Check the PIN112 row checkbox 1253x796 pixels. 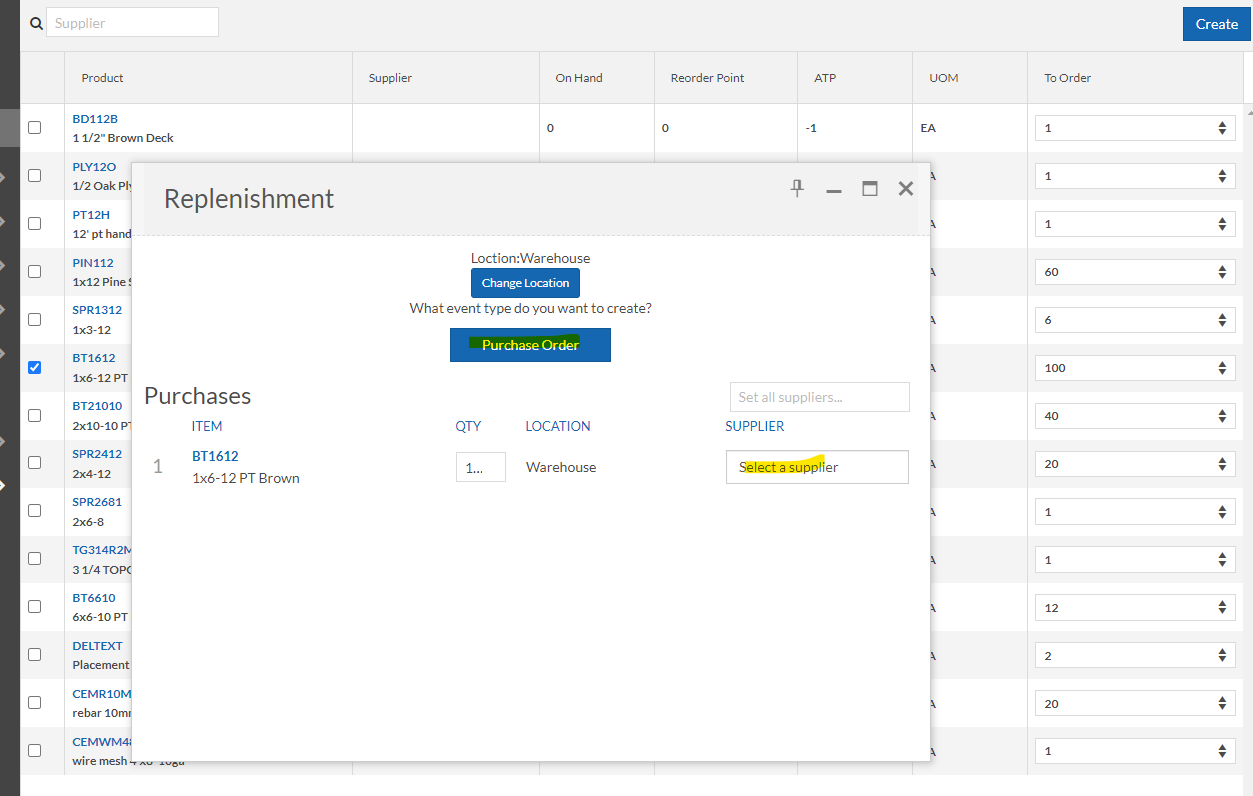(x=35, y=271)
